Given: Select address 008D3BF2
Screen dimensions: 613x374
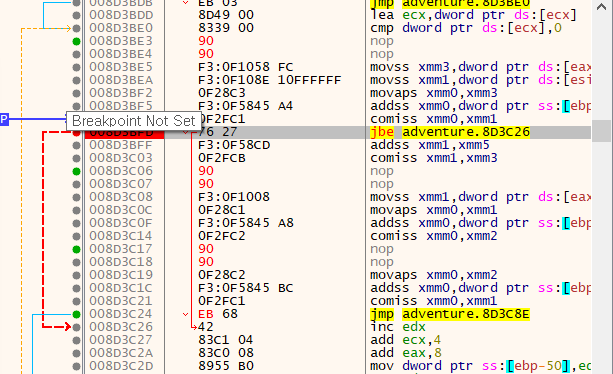Looking at the screenshot, I should click(121, 93).
